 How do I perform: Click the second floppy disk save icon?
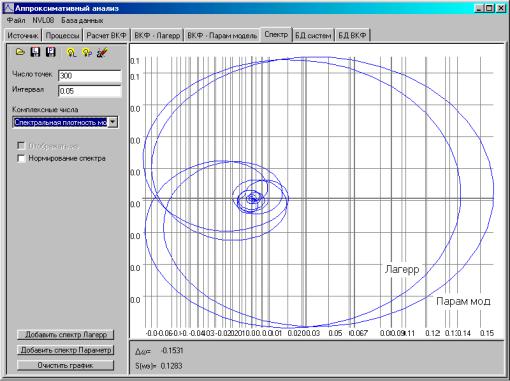click(x=50, y=52)
